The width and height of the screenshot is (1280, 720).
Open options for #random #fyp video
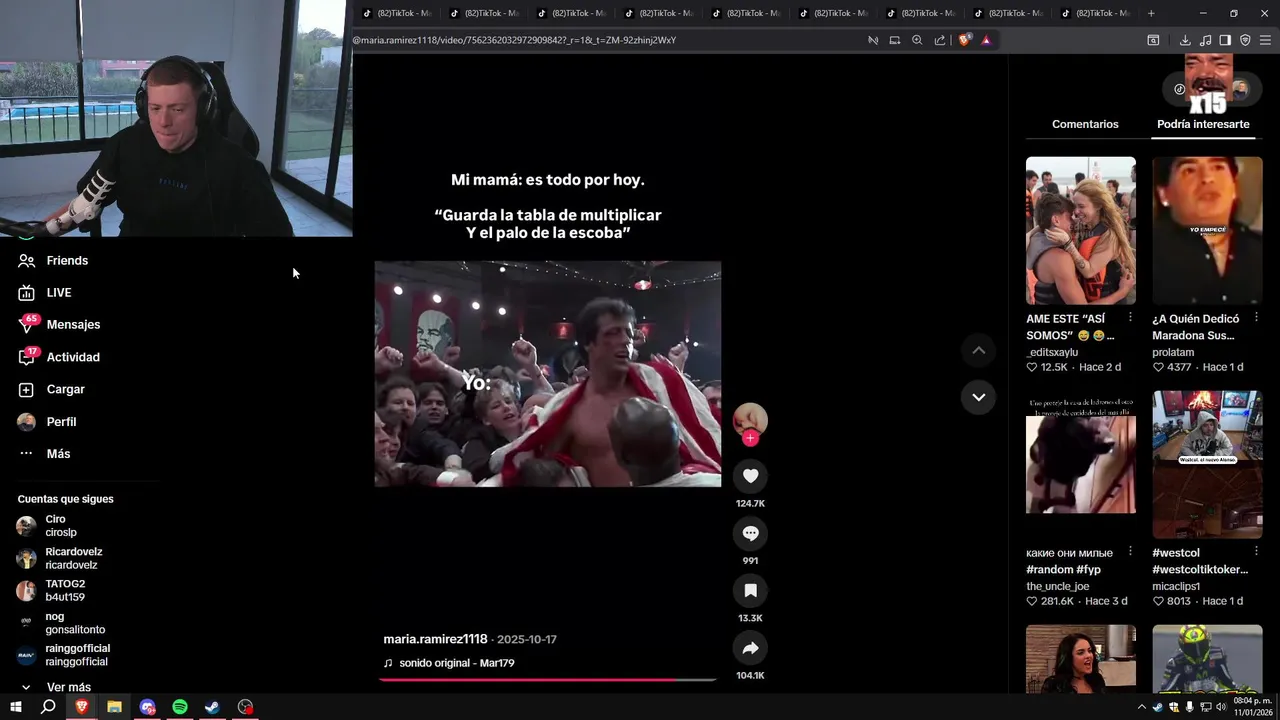click(1130, 551)
